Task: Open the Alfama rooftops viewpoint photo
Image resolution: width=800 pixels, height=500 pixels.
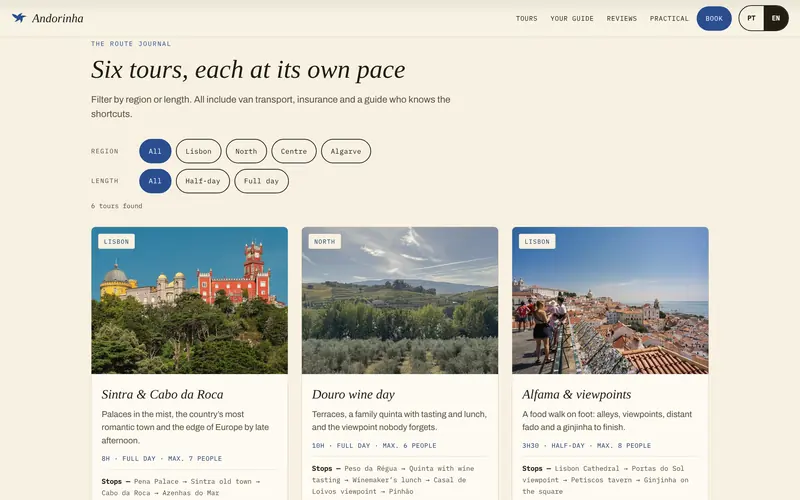Action: [610, 301]
